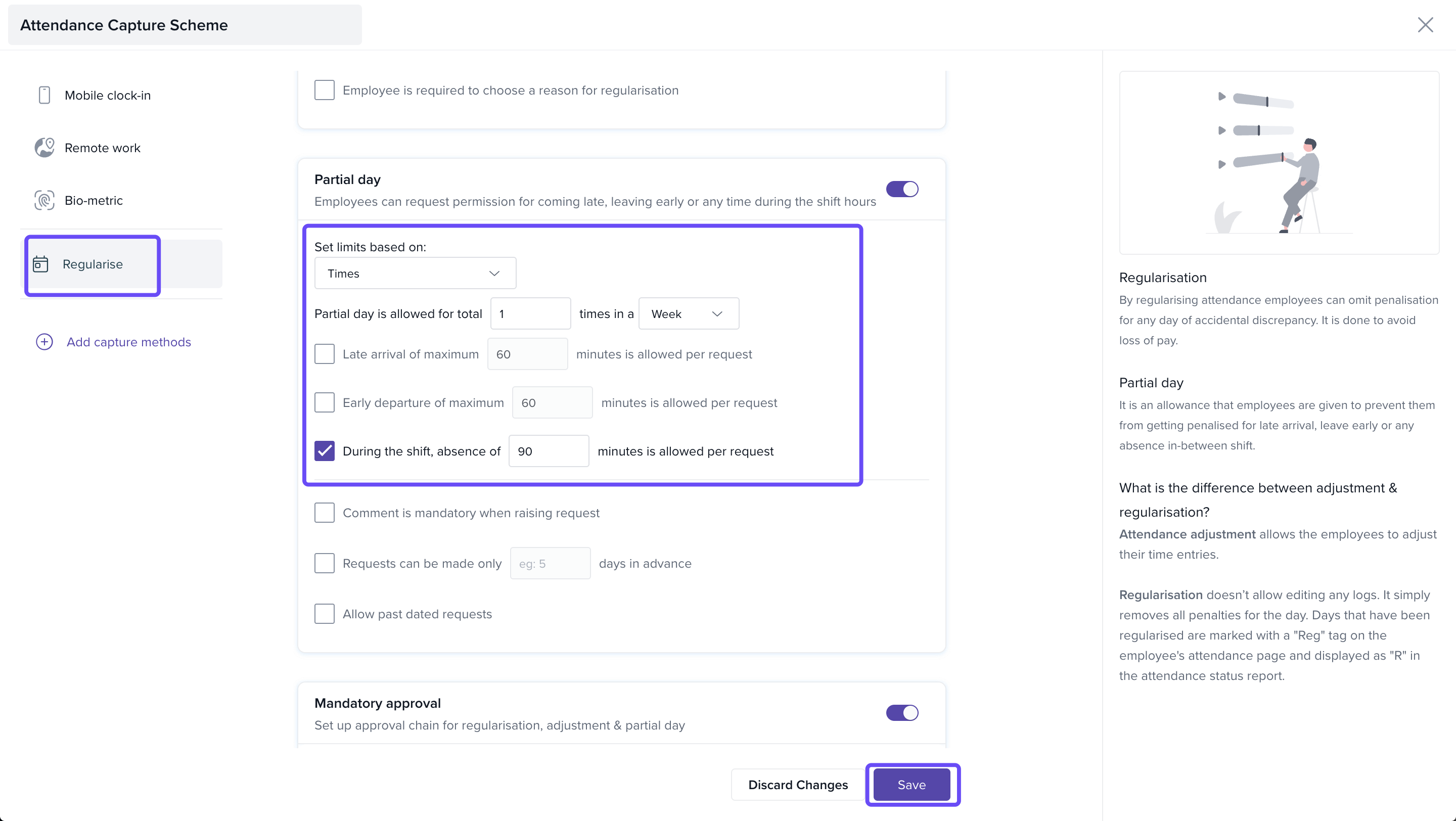
Task: Expand the Week period dropdown
Action: 688,313
